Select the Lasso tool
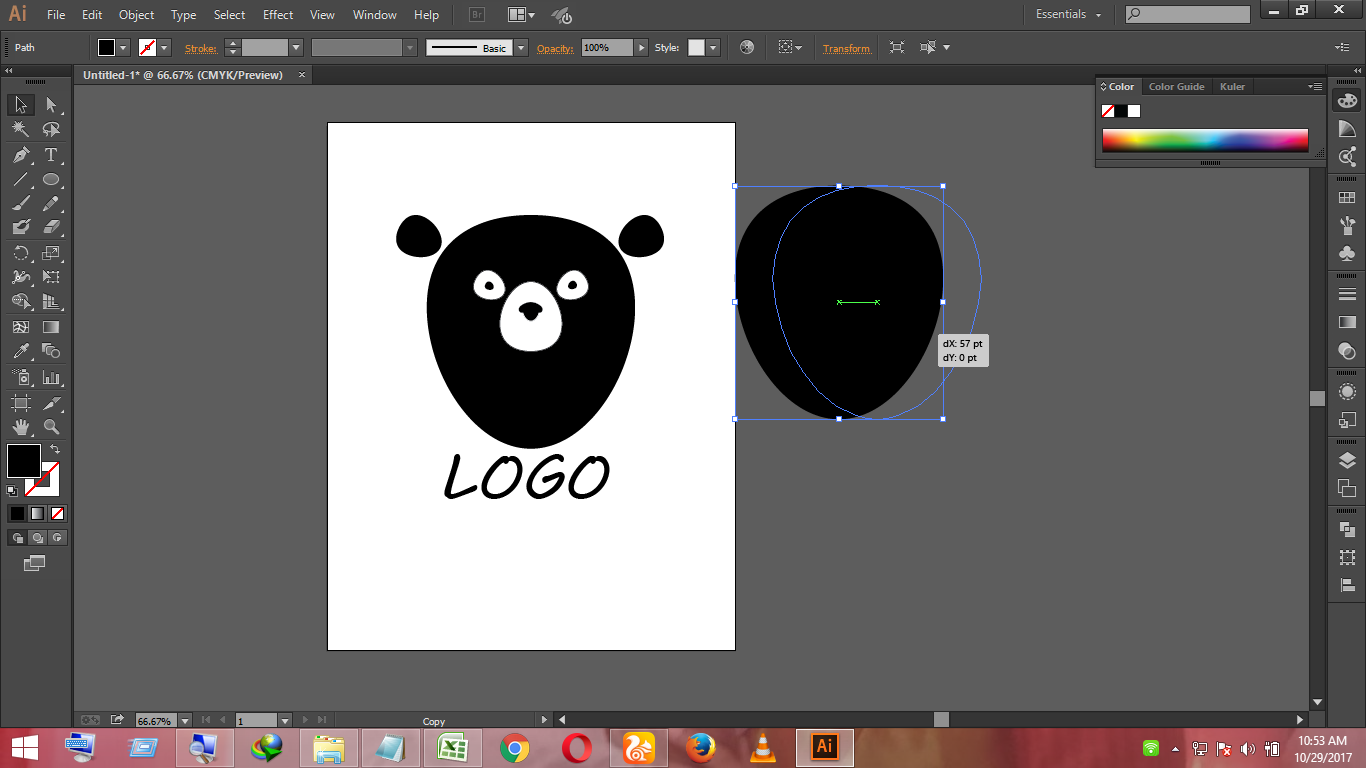 pos(51,130)
